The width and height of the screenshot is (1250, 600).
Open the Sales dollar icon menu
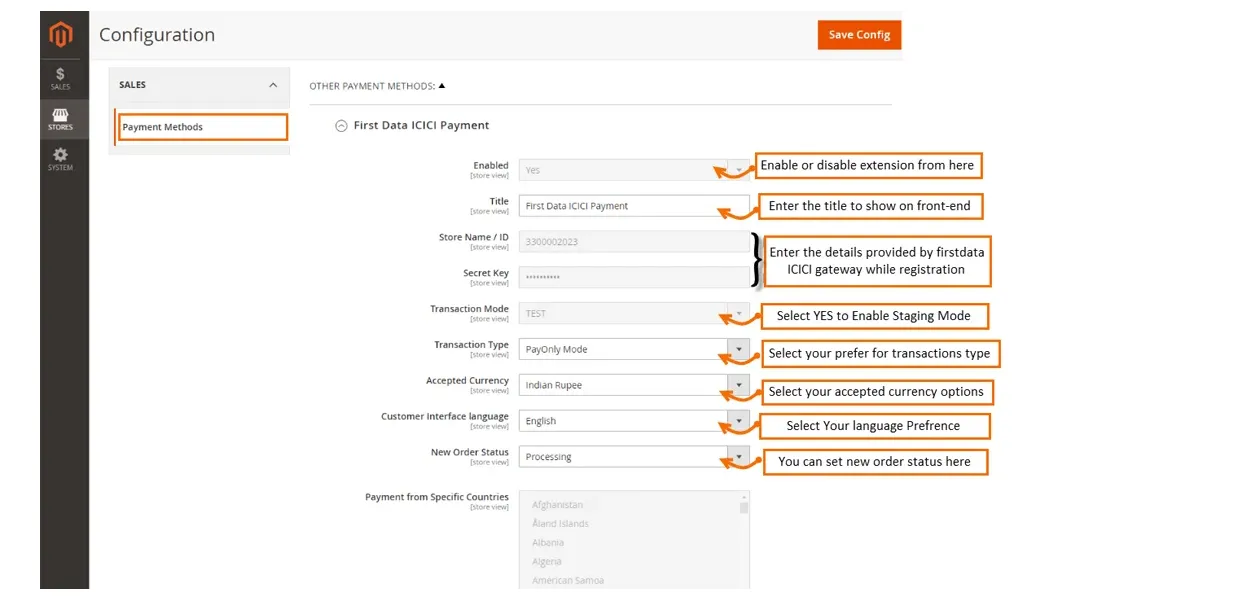[60, 78]
